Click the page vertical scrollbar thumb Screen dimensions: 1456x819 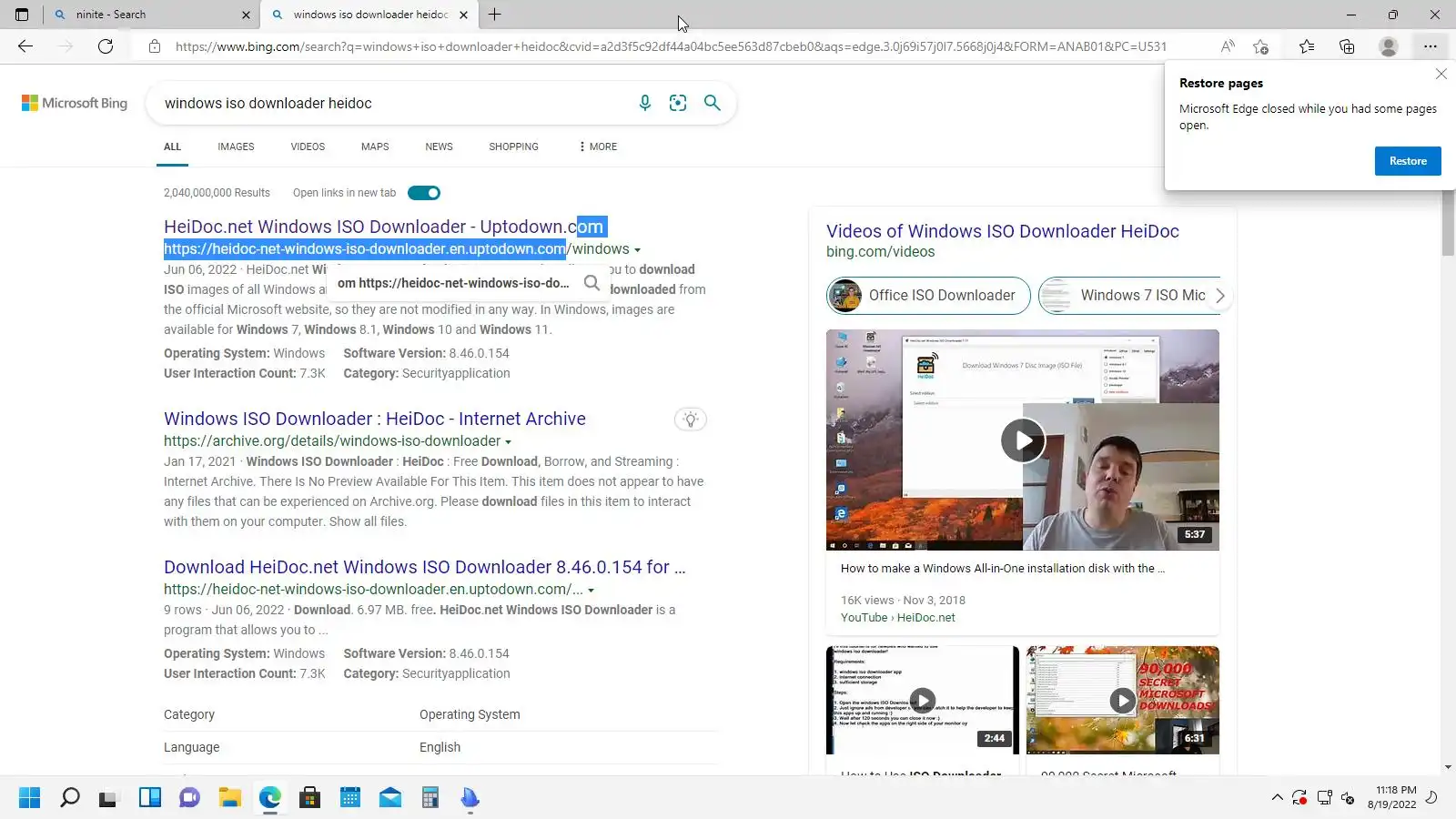pos(1448,223)
